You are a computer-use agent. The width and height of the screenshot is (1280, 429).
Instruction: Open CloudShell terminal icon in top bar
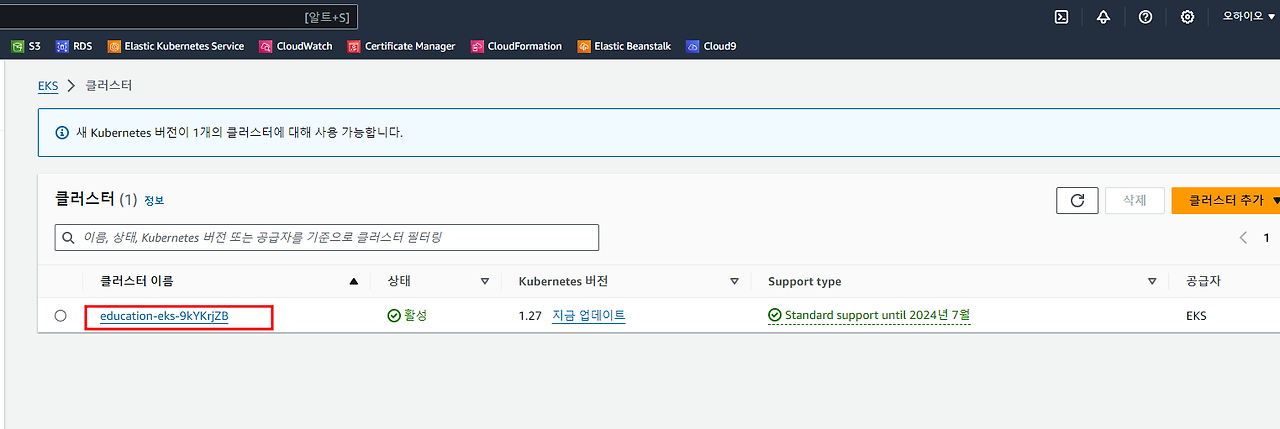click(x=1062, y=17)
